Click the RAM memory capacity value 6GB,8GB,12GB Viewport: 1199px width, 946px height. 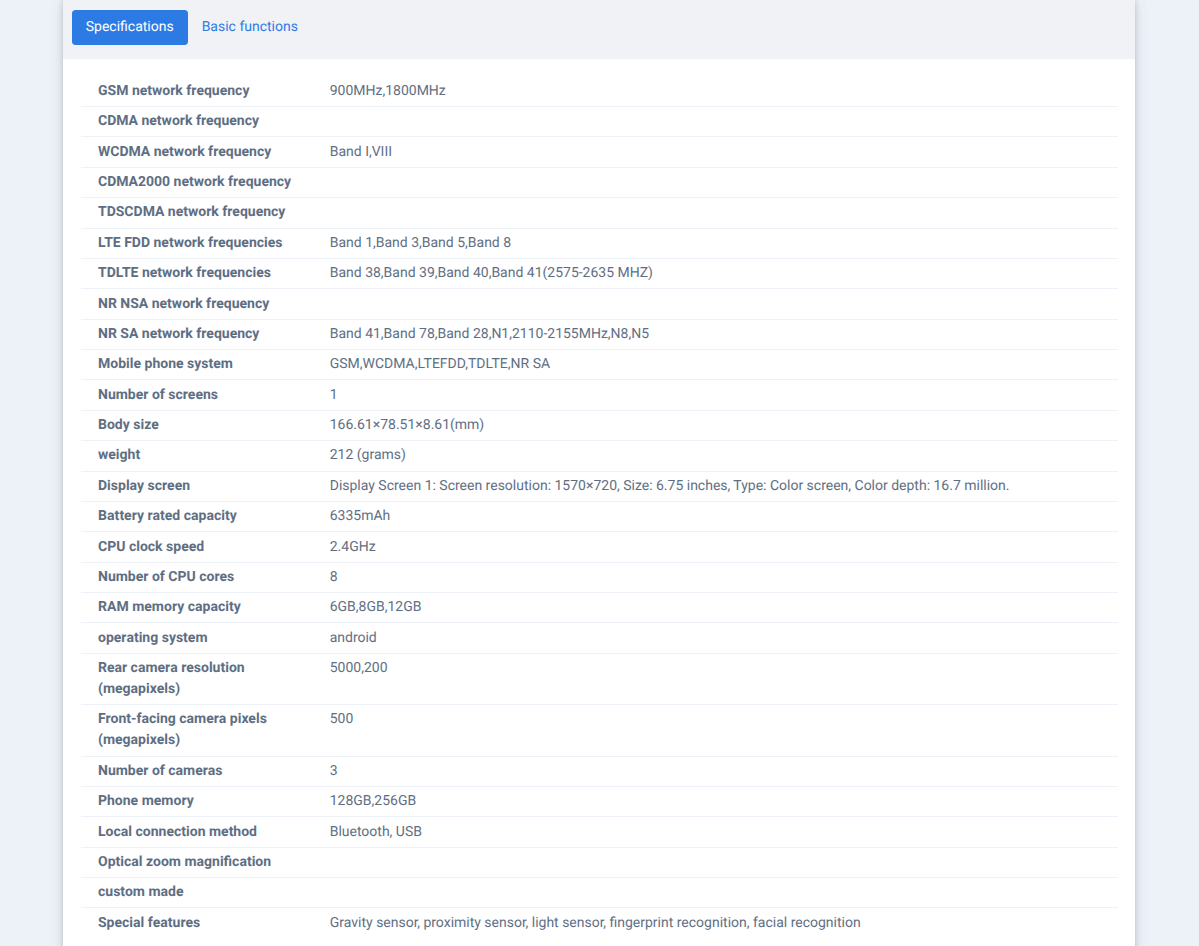pyautogui.click(x=375, y=606)
